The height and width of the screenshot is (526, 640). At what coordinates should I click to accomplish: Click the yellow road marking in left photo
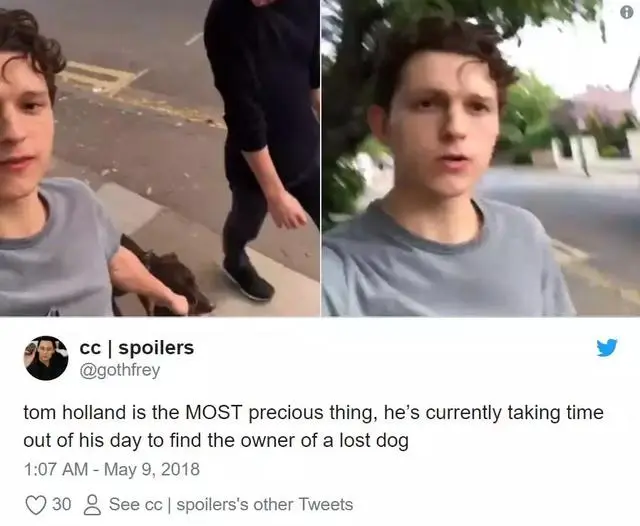tap(98, 78)
